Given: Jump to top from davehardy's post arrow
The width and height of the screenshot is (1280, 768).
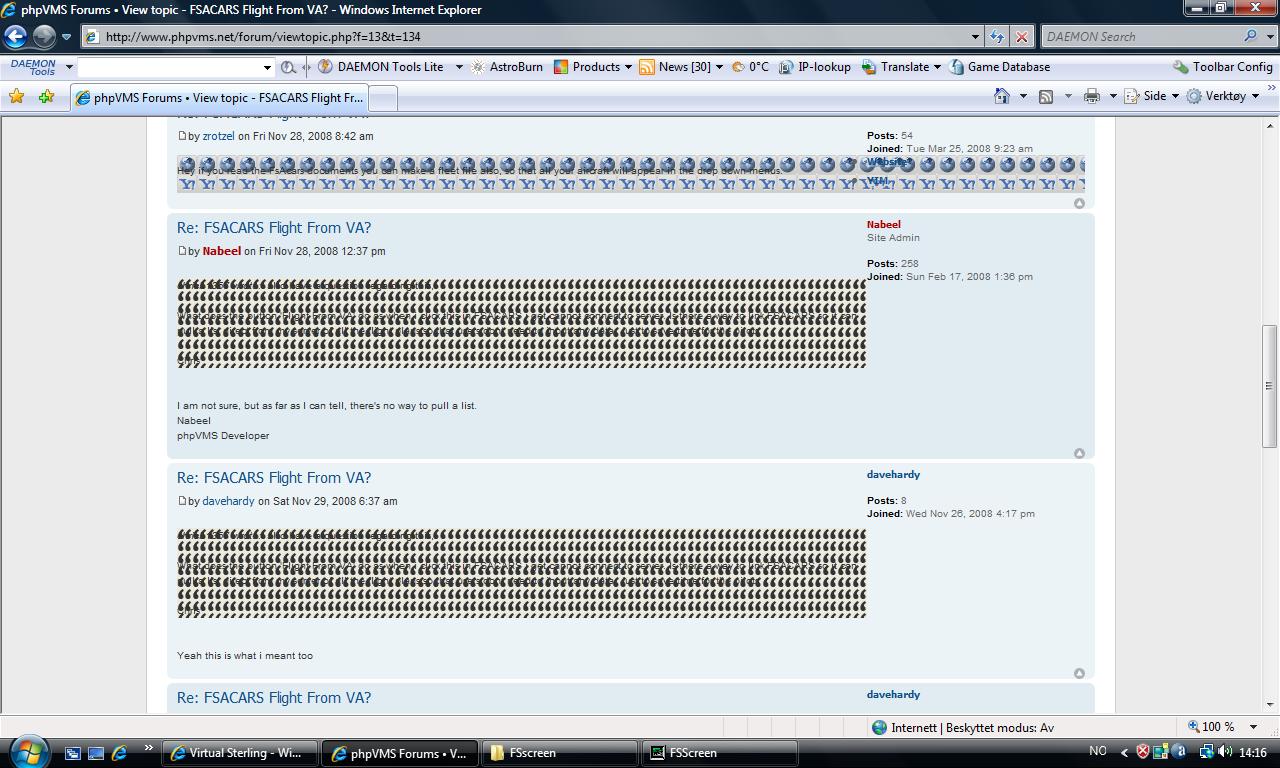Looking at the screenshot, I should pyautogui.click(x=1079, y=674).
